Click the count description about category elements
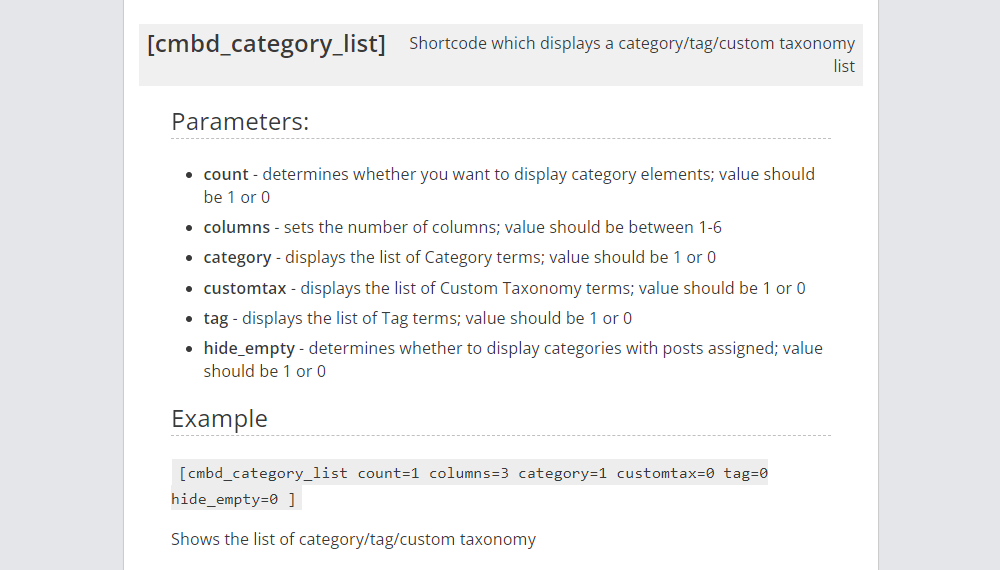This screenshot has width=1000, height=570. coord(509,186)
